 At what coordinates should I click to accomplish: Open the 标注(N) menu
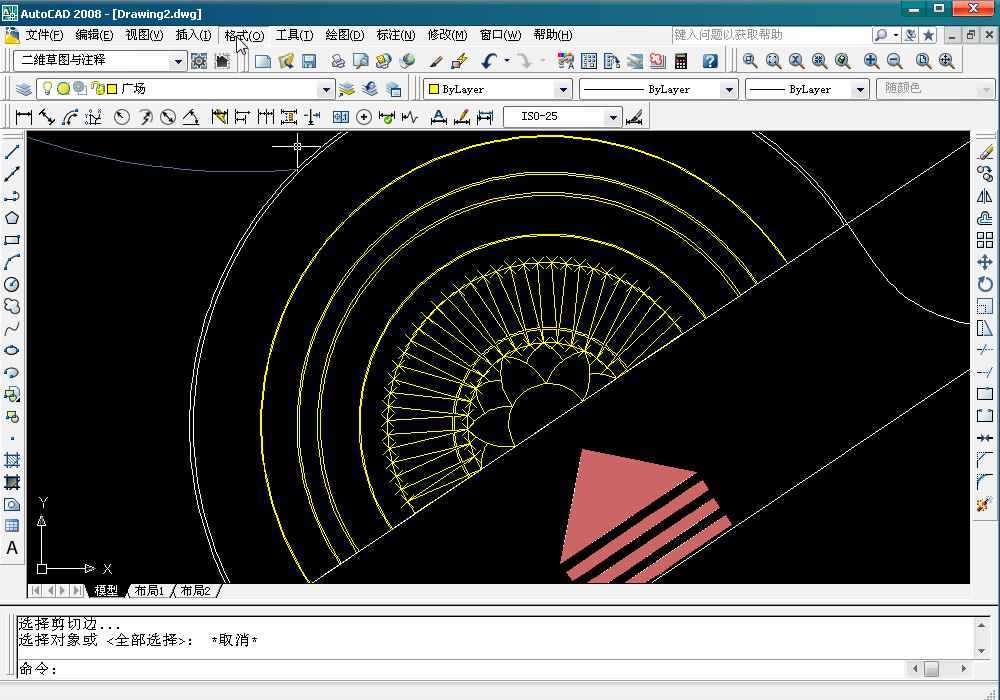pos(395,35)
